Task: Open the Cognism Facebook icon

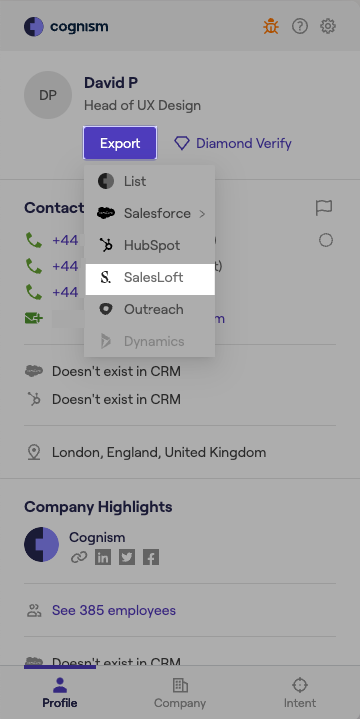Action: point(151,557)
